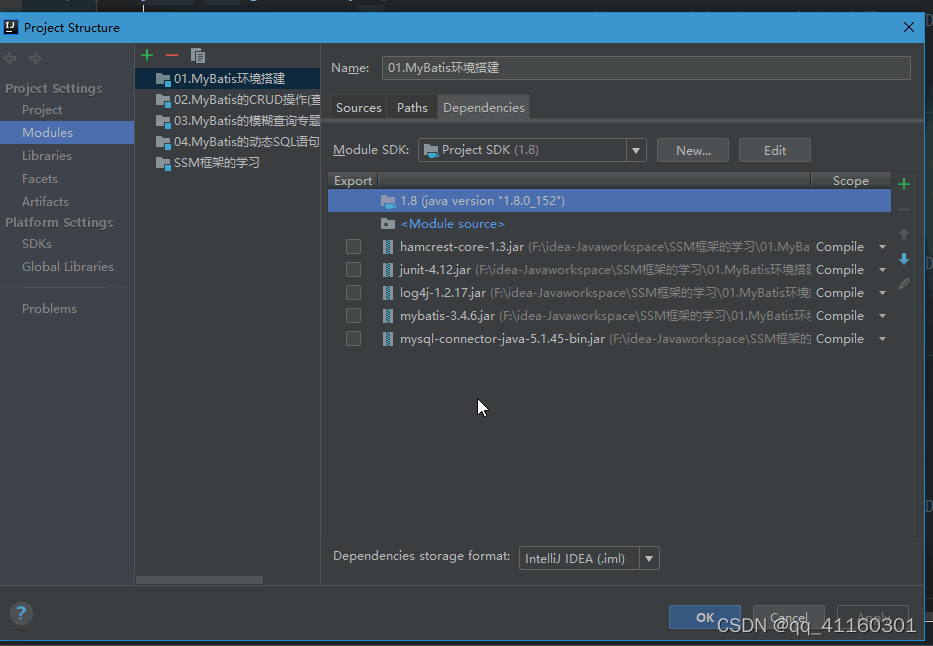Viewport: 933px width, 646px height.
Task: Select module 01.MyBatis环境搭建
Action: click(227, 79)
